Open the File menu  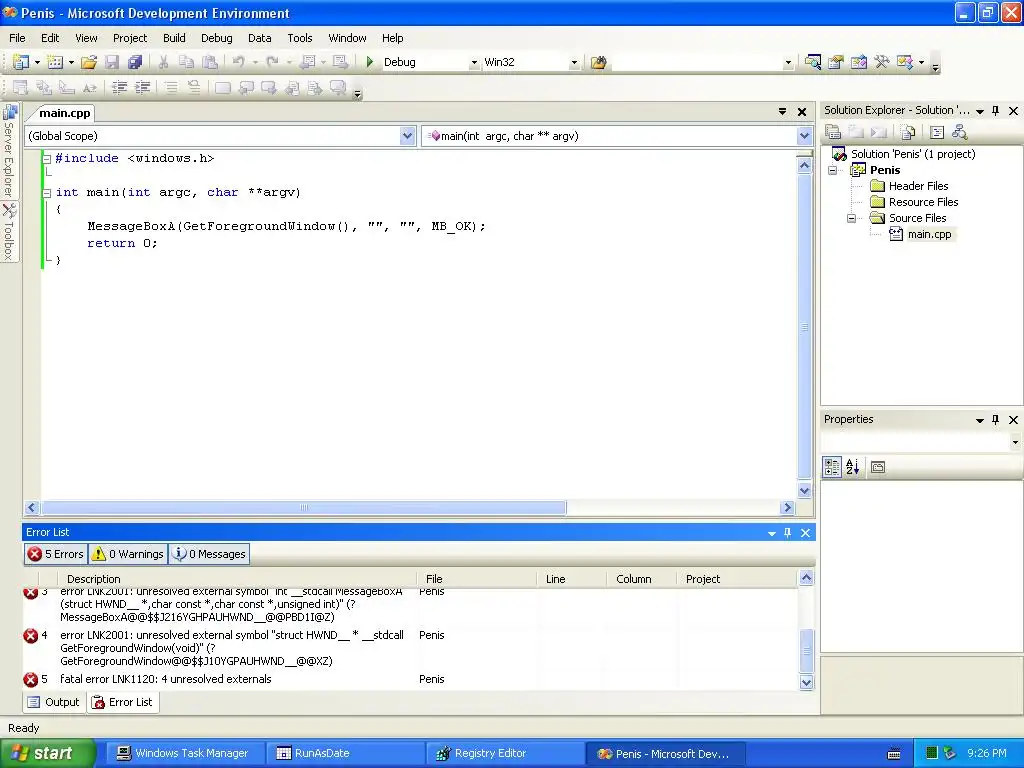(x=17, y=38)
